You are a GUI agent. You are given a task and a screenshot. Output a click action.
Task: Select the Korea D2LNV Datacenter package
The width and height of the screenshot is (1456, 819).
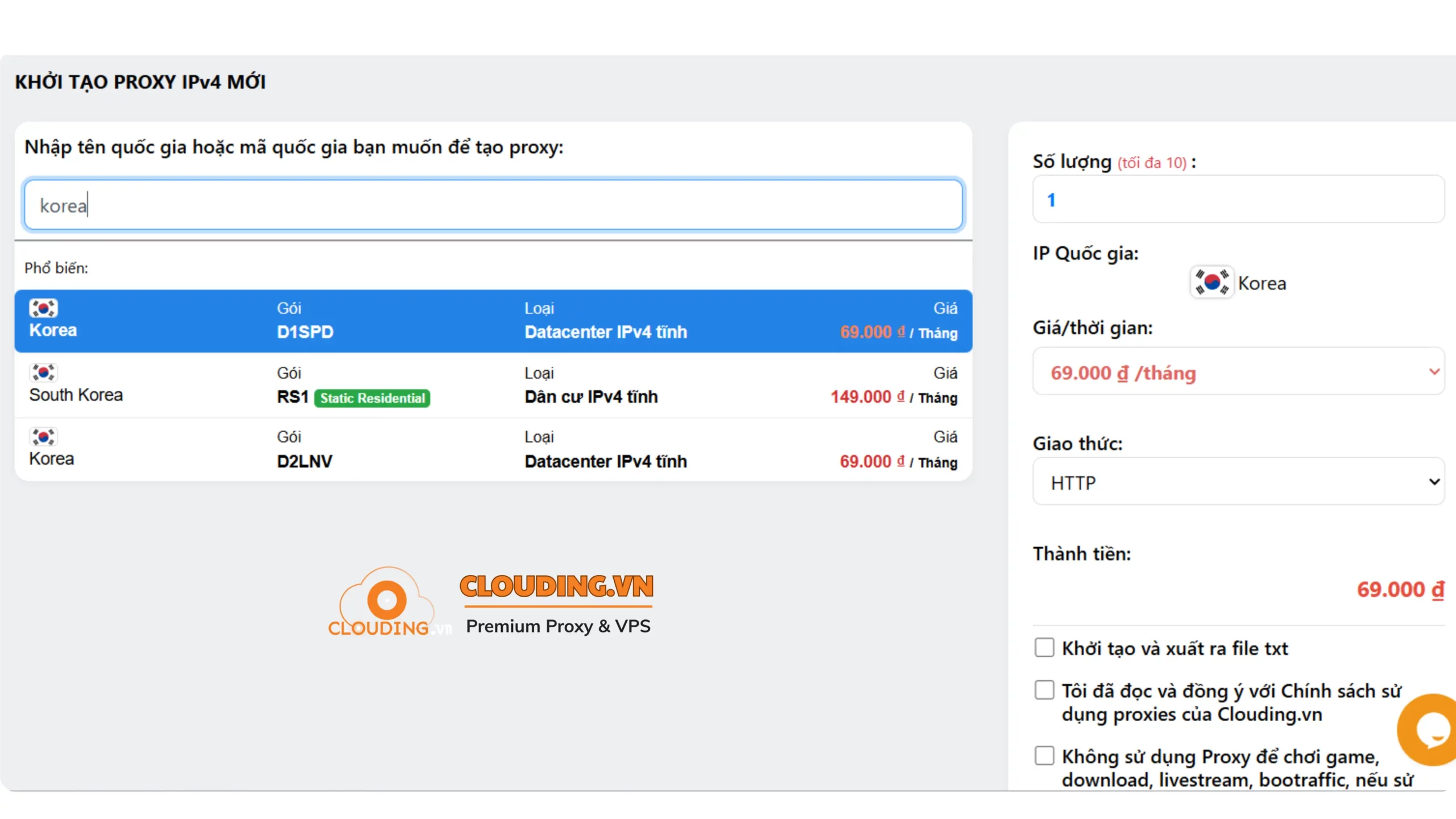pos(493,450)
